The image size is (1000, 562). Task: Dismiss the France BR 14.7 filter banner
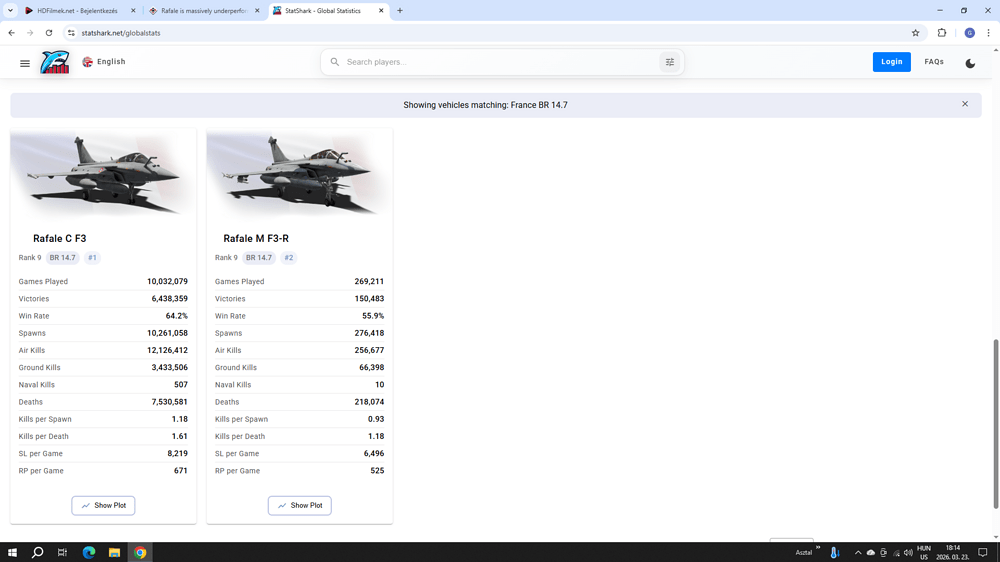[965, 104]
